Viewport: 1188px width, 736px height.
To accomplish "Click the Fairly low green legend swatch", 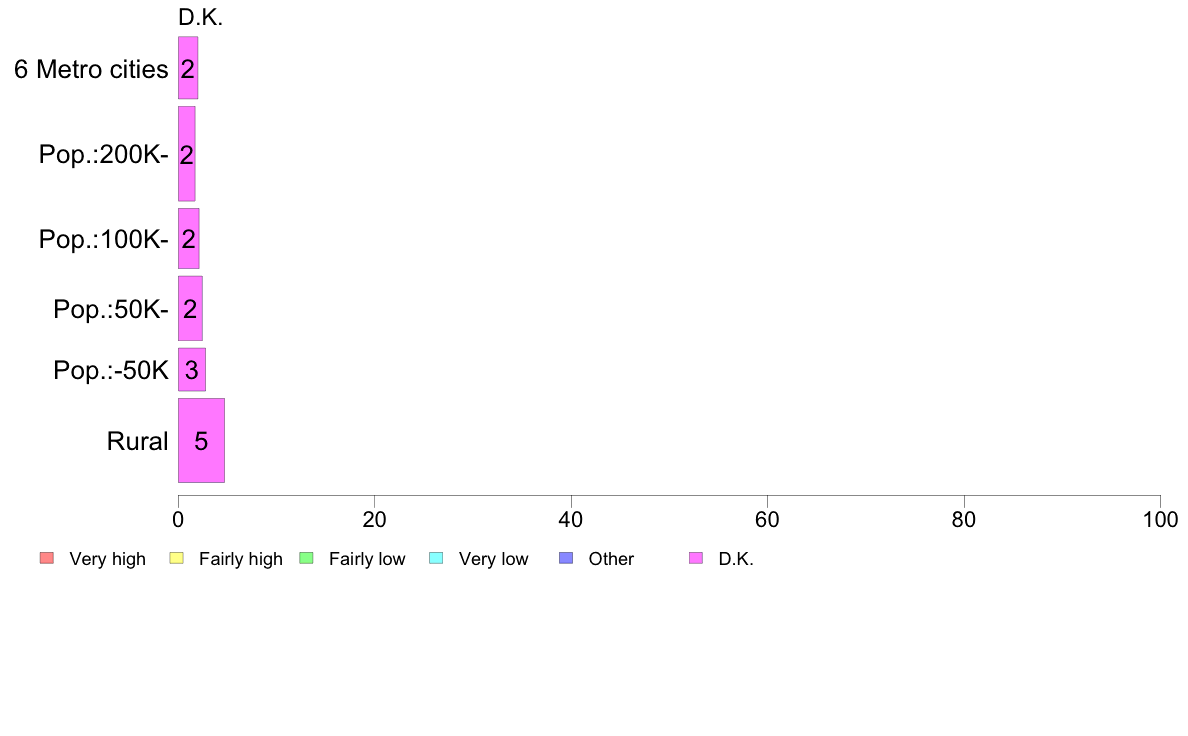I will 307,559.
